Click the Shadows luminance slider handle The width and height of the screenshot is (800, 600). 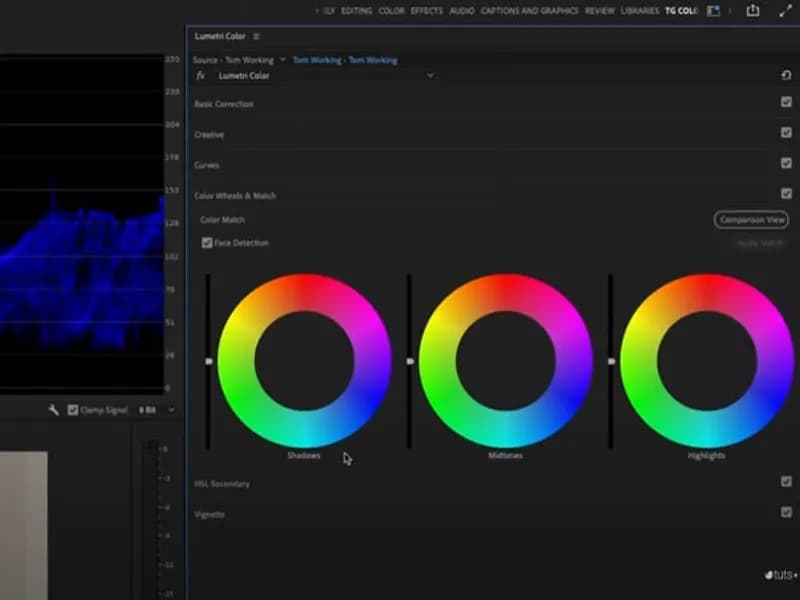click(208, 361)
